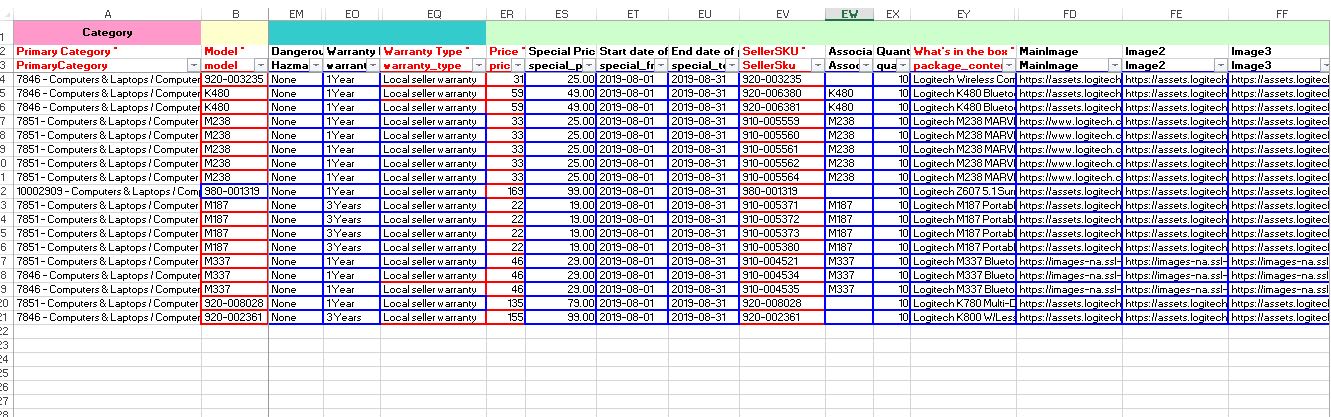Select column EQ header
Screen dimensions: 1331x417
433,14
